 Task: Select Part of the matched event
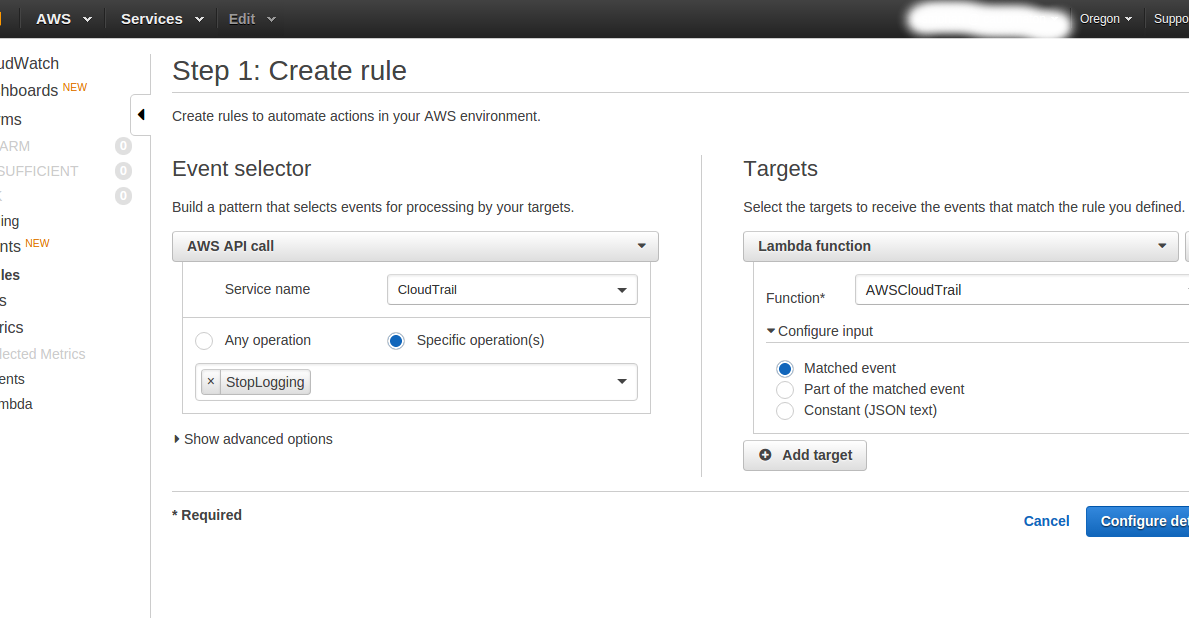[785, 390]
